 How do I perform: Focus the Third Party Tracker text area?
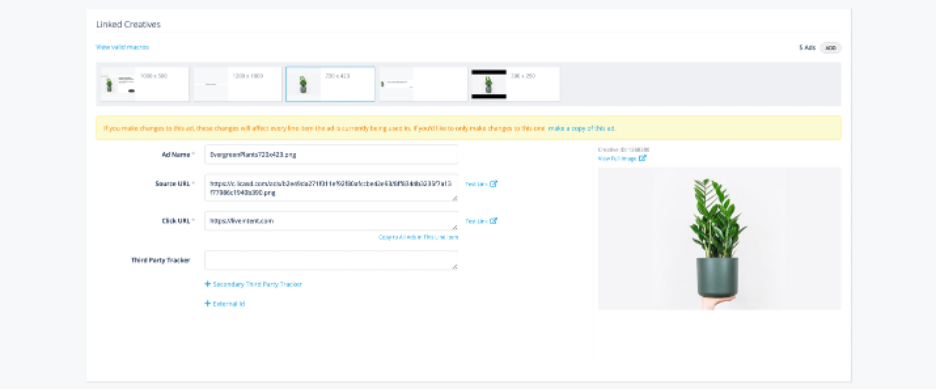coord(331,260)
